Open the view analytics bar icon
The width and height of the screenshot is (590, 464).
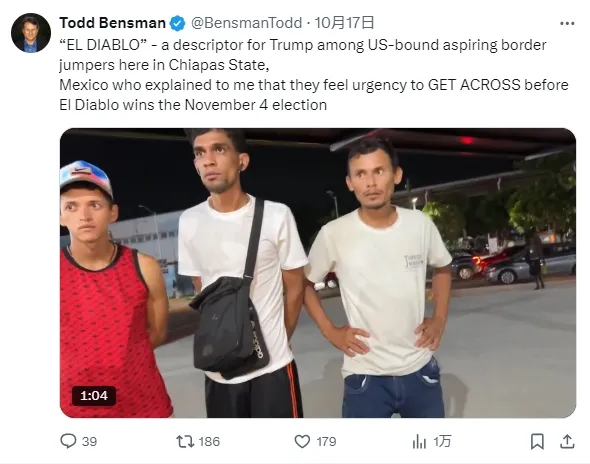(x=419, y=441)
